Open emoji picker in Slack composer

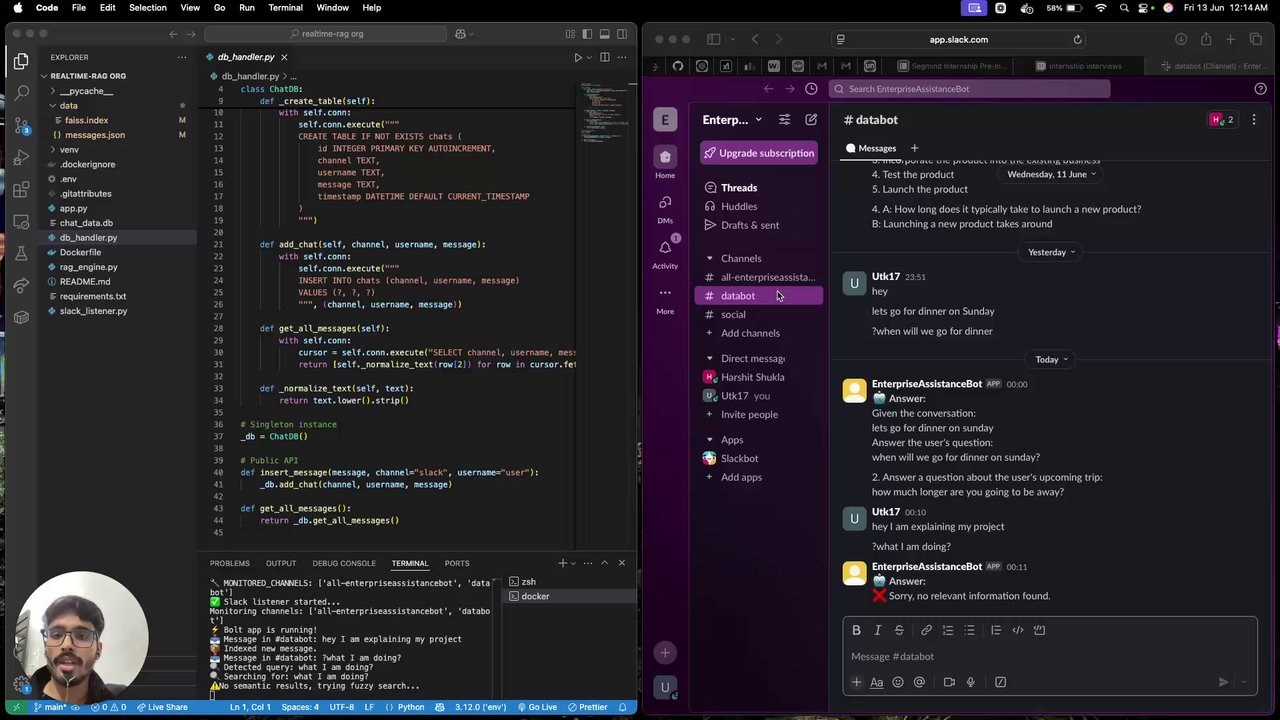(898, 682)
